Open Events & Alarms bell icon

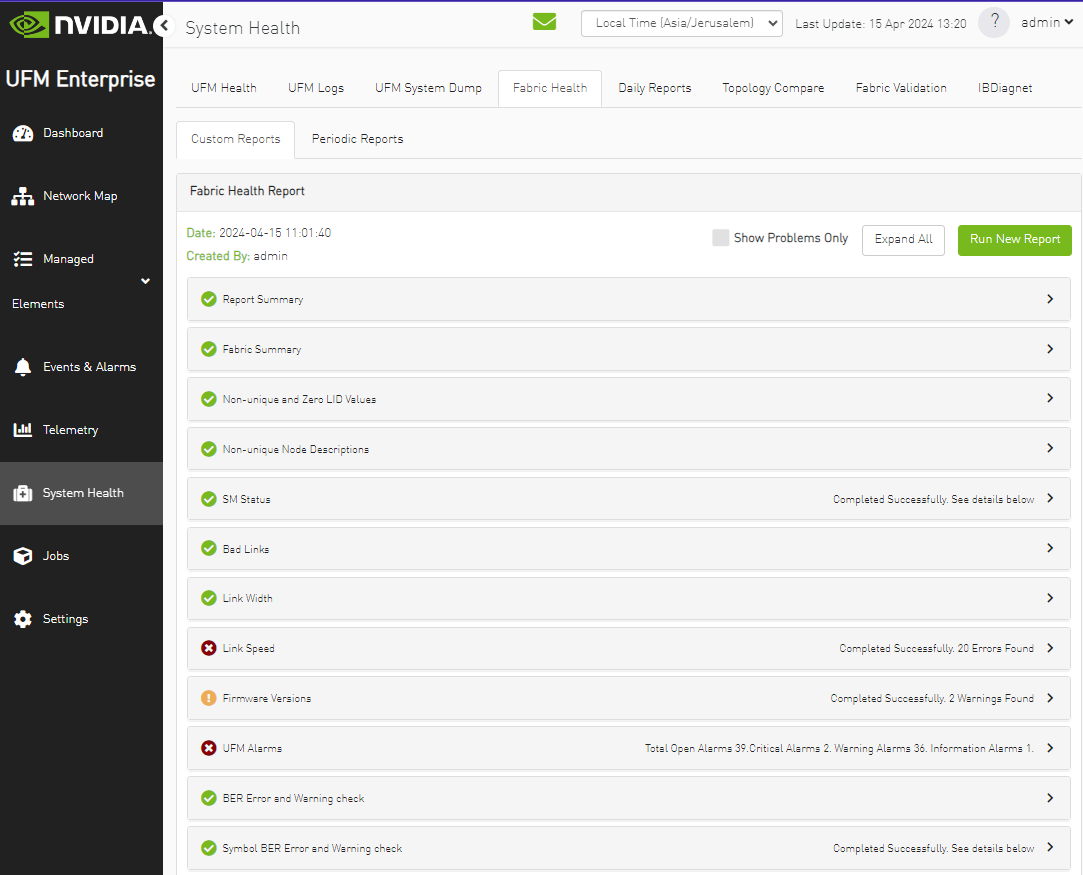(22, 368)
